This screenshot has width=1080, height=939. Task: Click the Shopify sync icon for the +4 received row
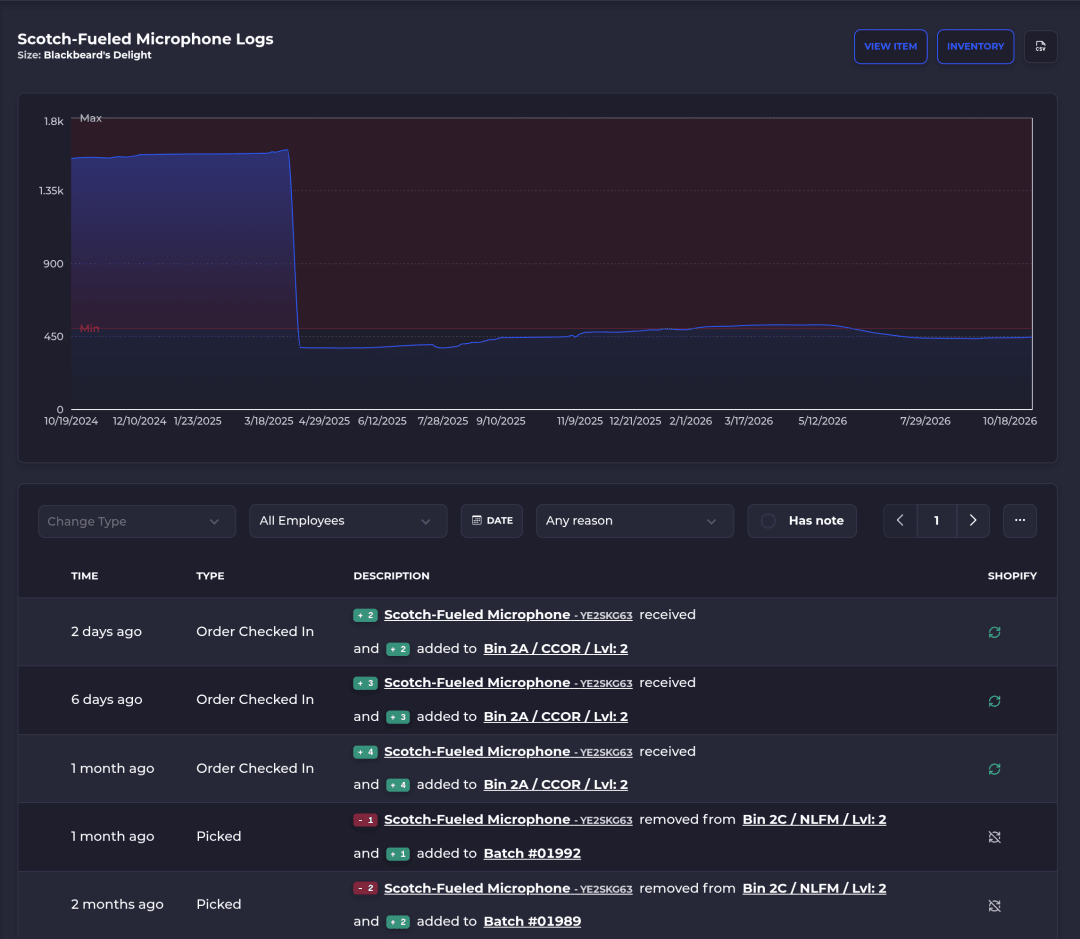tap(994, 769)
